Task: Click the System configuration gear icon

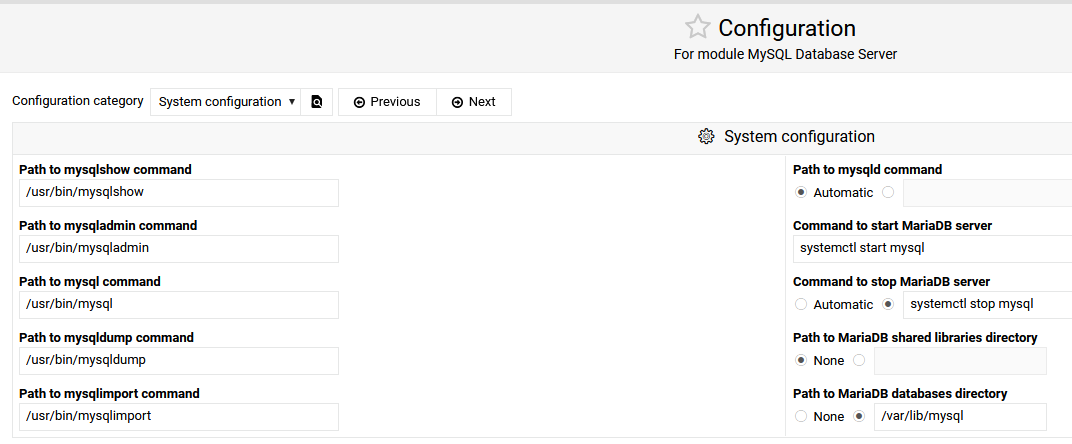Action: coord(706,137)
